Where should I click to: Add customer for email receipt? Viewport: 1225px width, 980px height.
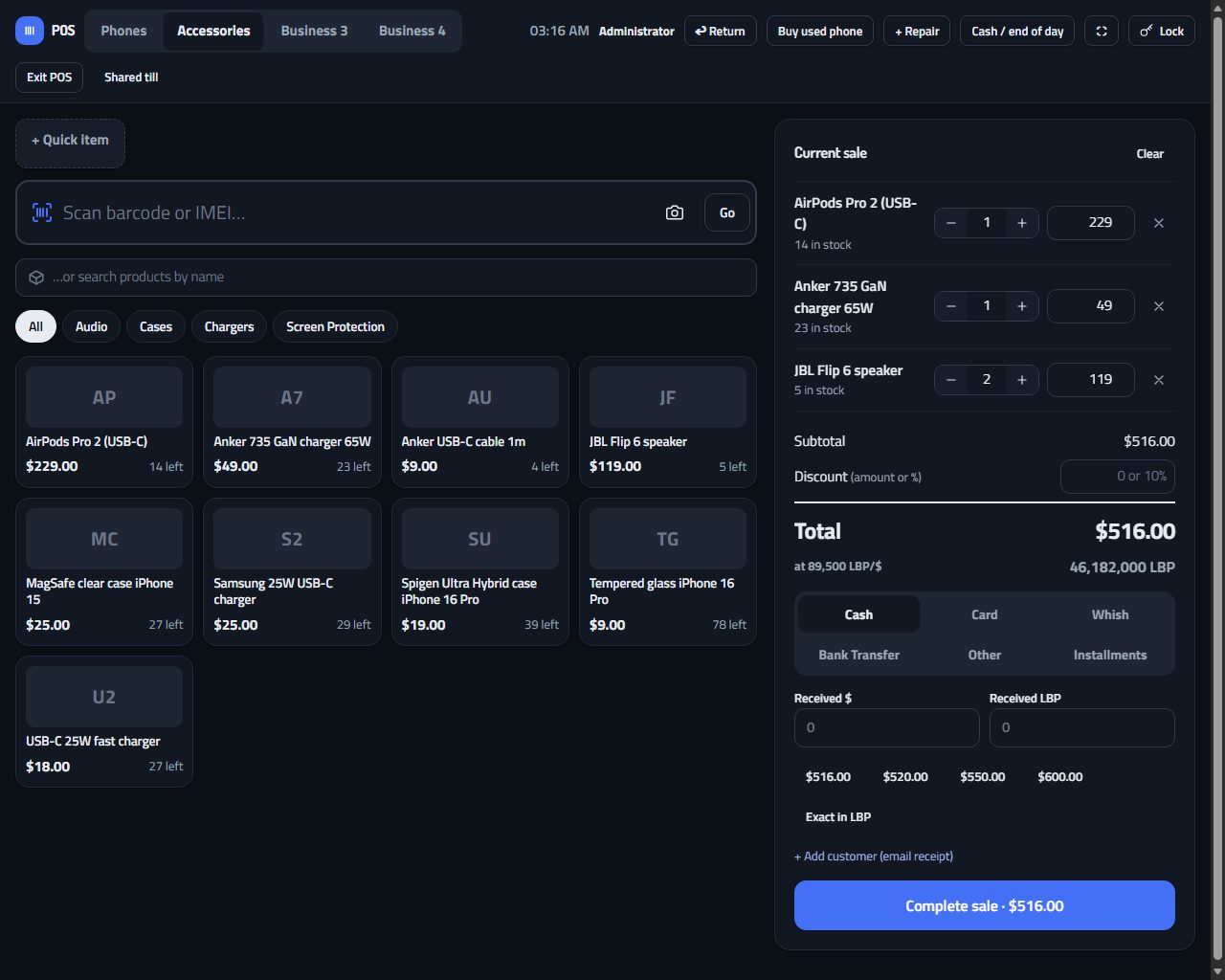[x=874, y=856]
